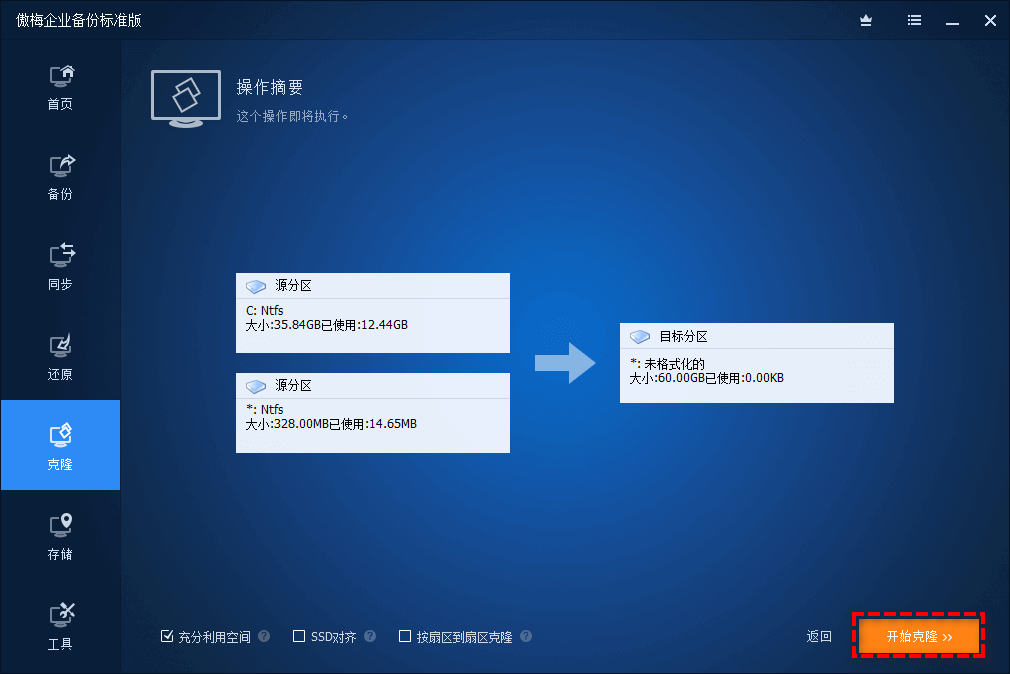Click the disk icon of 目标分区

click(640, 337)
